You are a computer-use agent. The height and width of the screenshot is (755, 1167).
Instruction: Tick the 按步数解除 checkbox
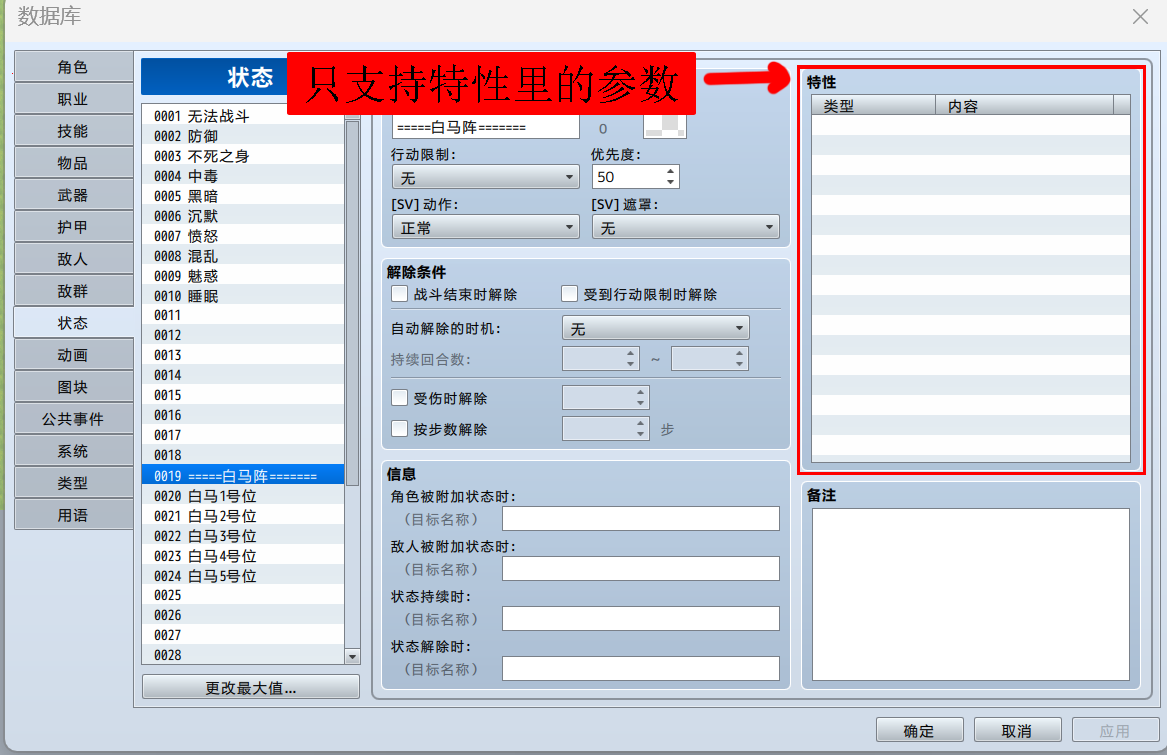coord(400,429)
